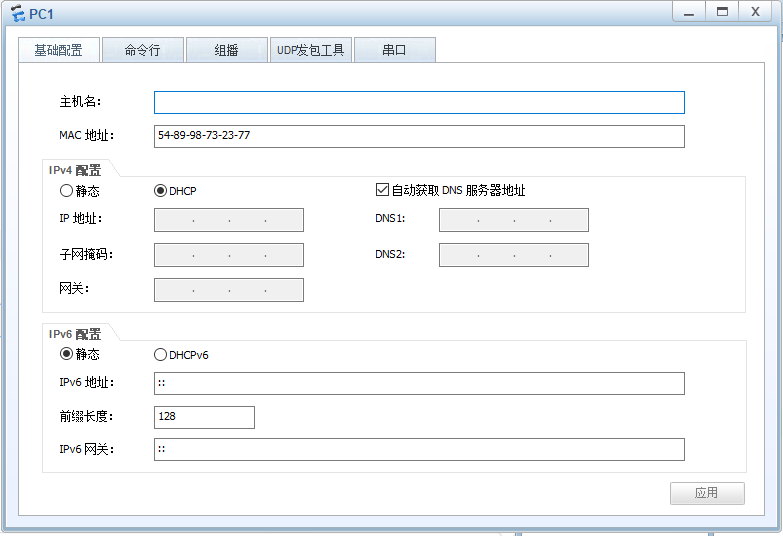Click the 应用 button
This screenshot has height=536, width=783.
pos(707,494)
